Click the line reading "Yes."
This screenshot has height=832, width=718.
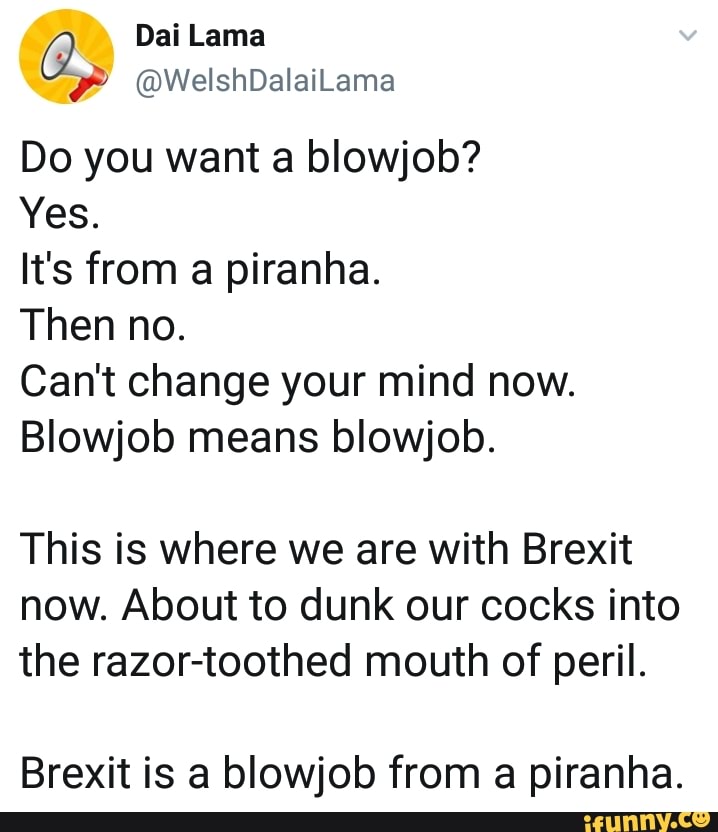point(57,211)
